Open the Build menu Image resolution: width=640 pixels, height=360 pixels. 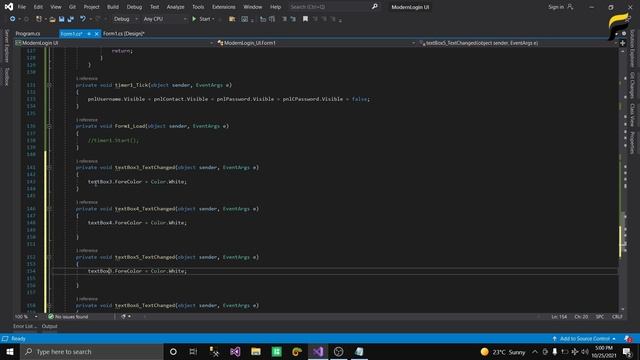point(113,7)
